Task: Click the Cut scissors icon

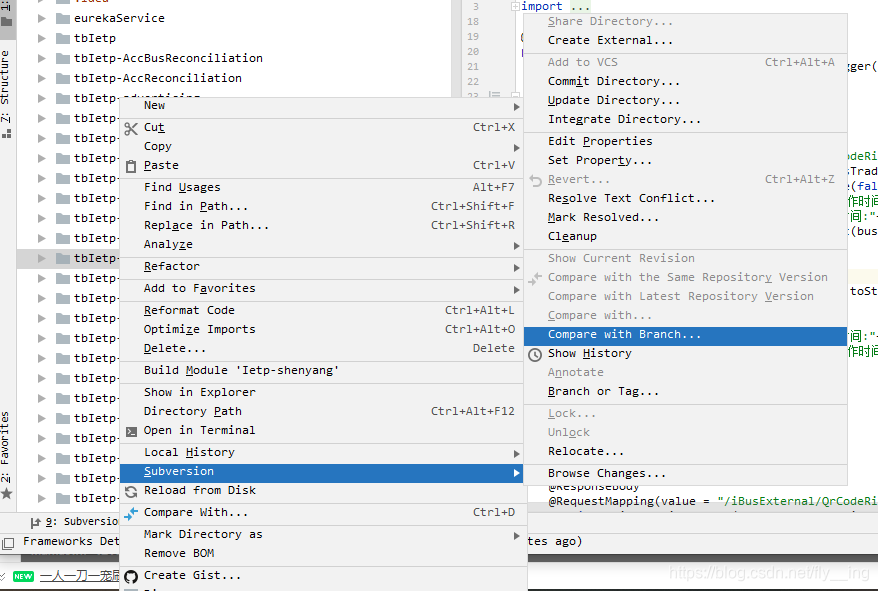Action: pos(130,128)
